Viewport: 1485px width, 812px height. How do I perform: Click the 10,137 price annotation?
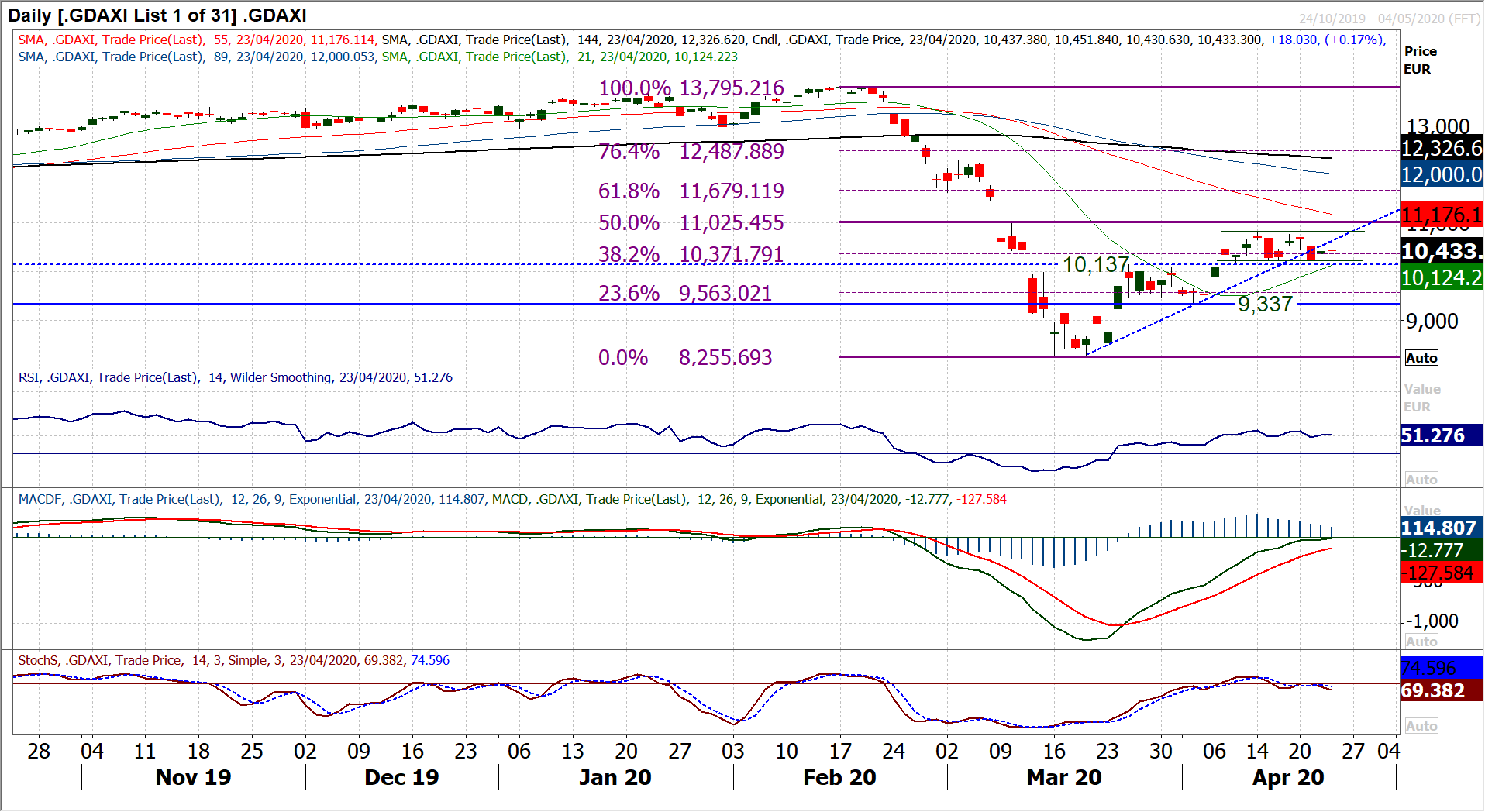pyautogui.click(x=1096, y=265)
